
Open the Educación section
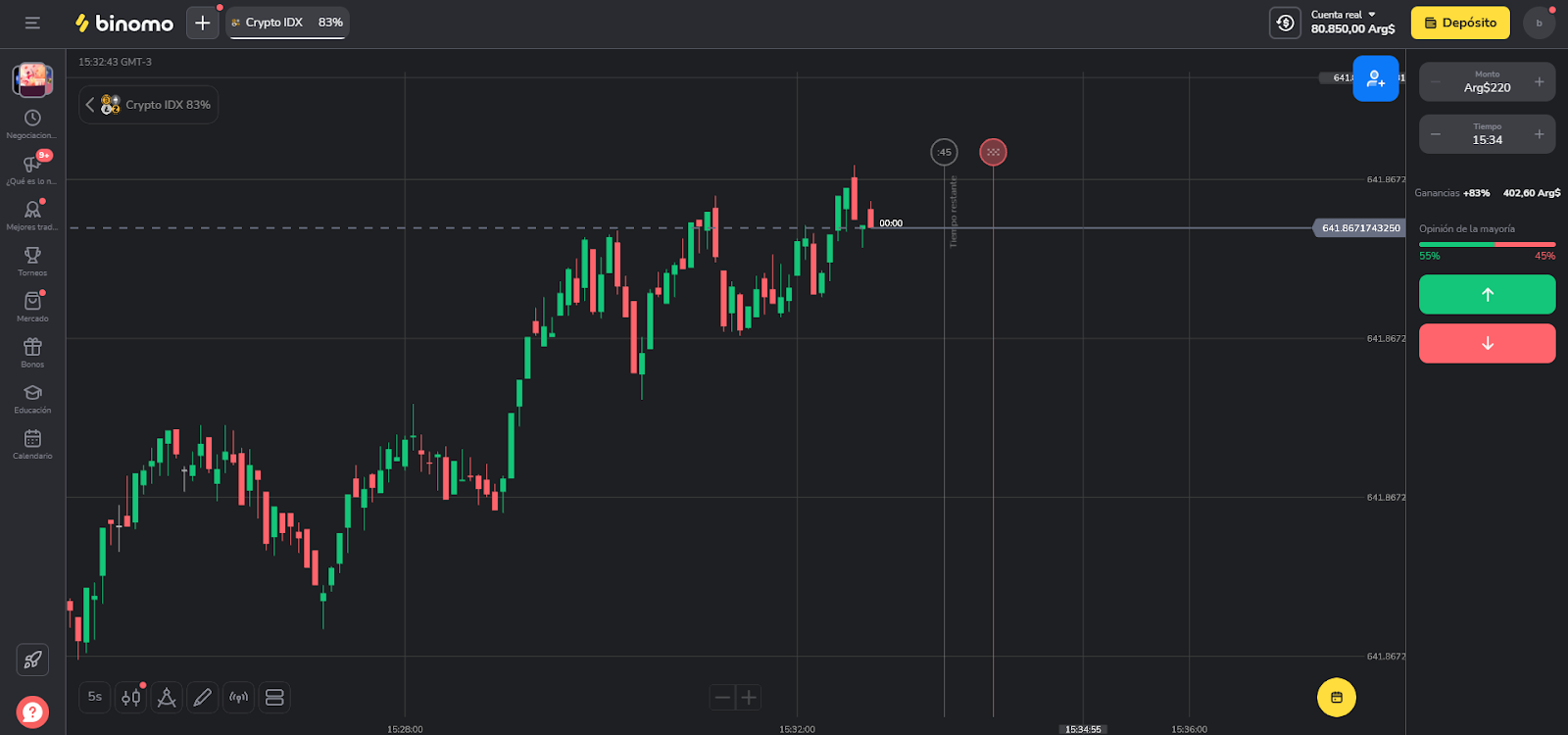[x=32, y=397]
